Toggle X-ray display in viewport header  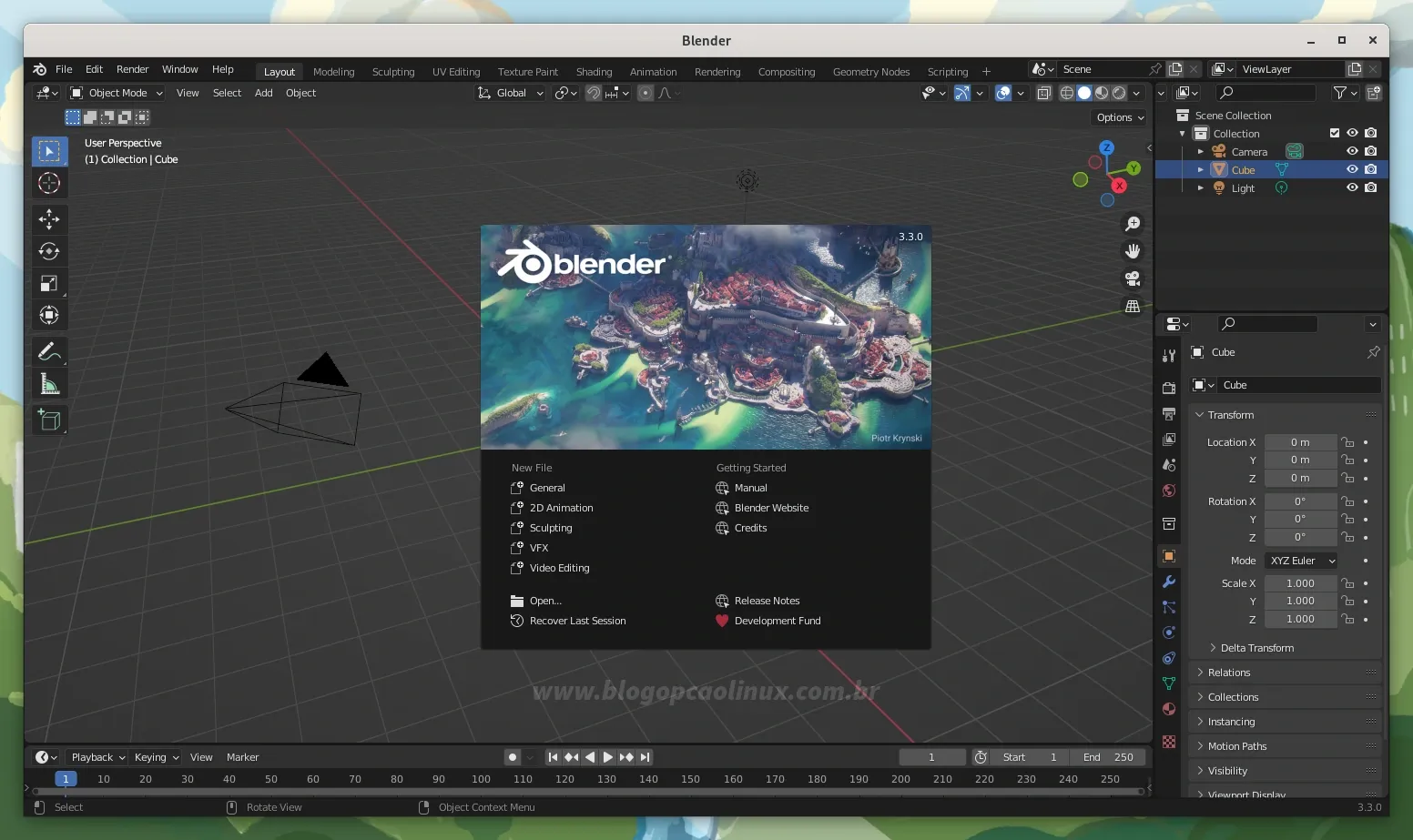[x=1044, y=93]
